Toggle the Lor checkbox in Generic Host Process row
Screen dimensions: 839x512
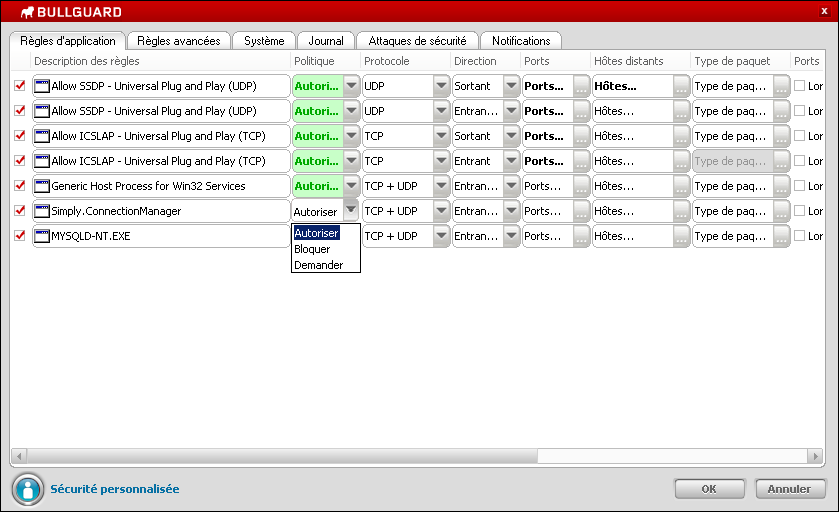tap(799, 185)
